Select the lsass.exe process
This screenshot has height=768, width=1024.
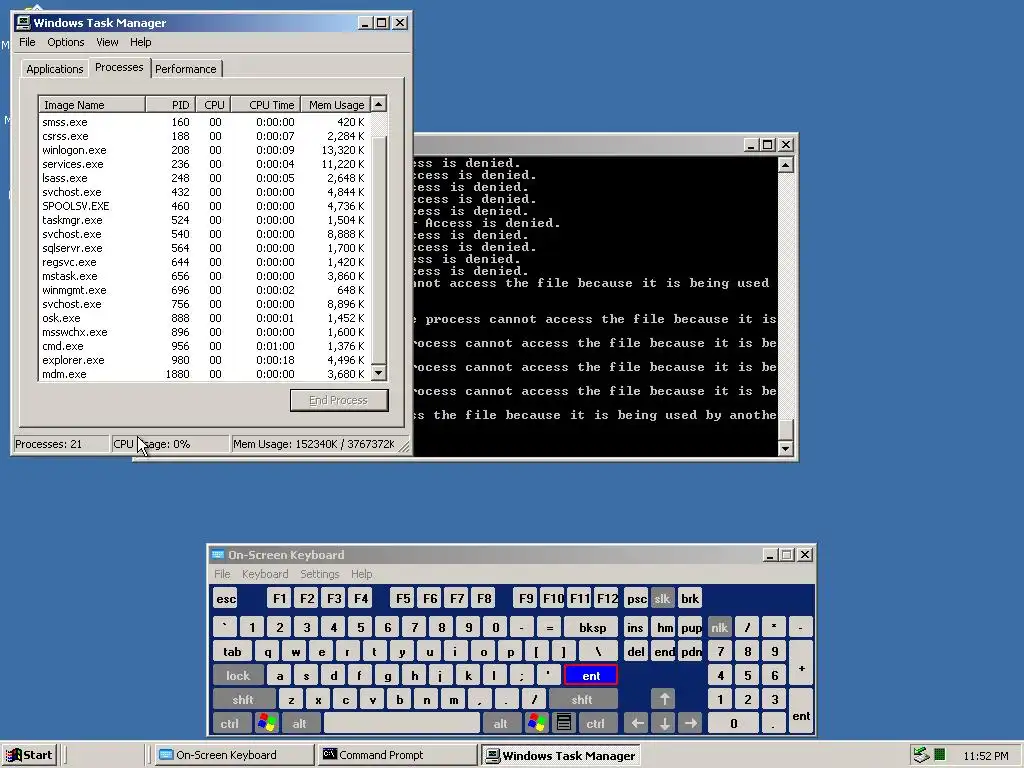204,178
